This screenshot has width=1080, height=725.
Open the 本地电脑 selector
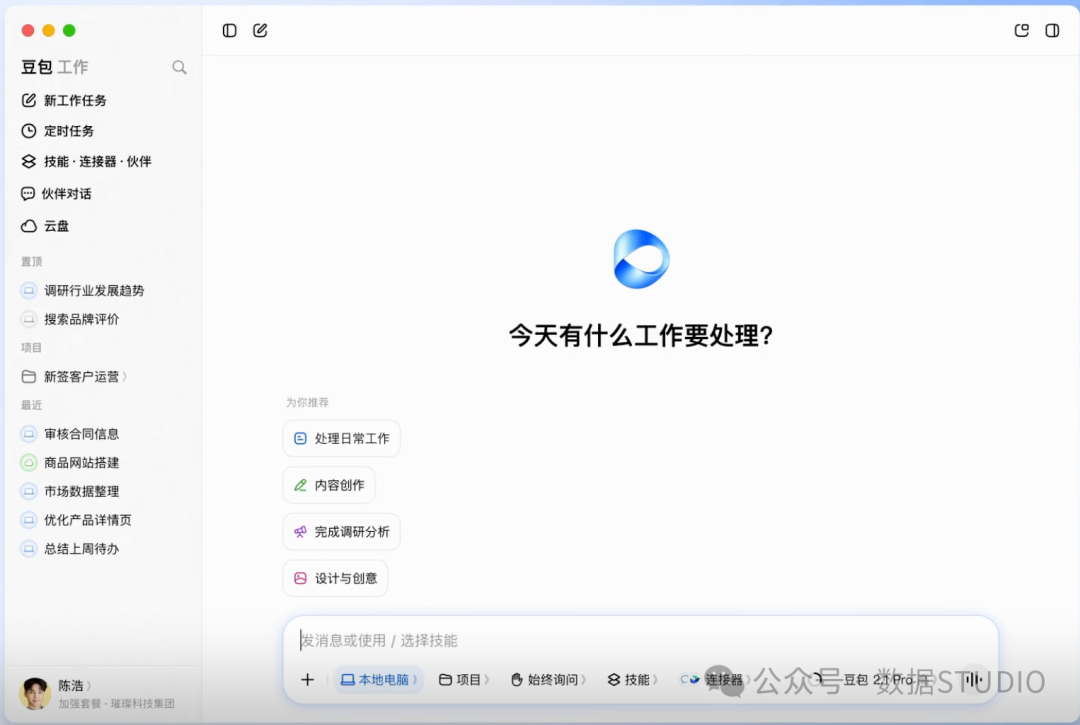pos(379,680)
